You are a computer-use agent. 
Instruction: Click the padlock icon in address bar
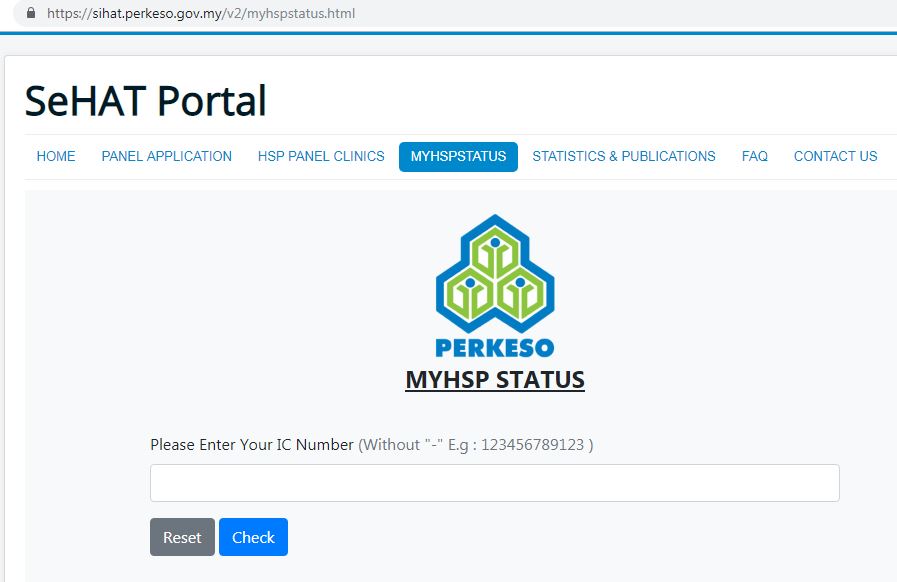point(31,13)
